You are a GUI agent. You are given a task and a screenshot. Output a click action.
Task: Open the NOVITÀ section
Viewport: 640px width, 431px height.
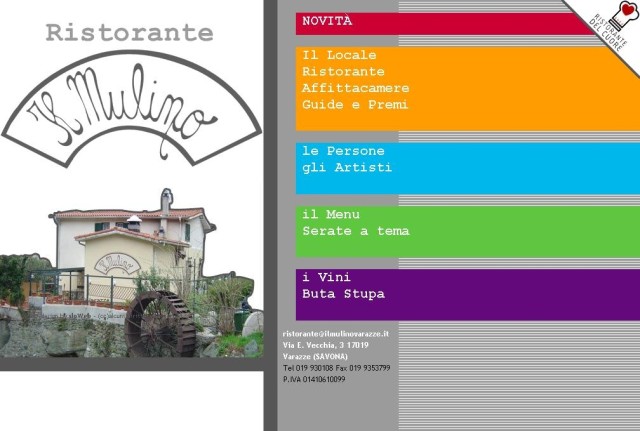(x=327, y=21)
